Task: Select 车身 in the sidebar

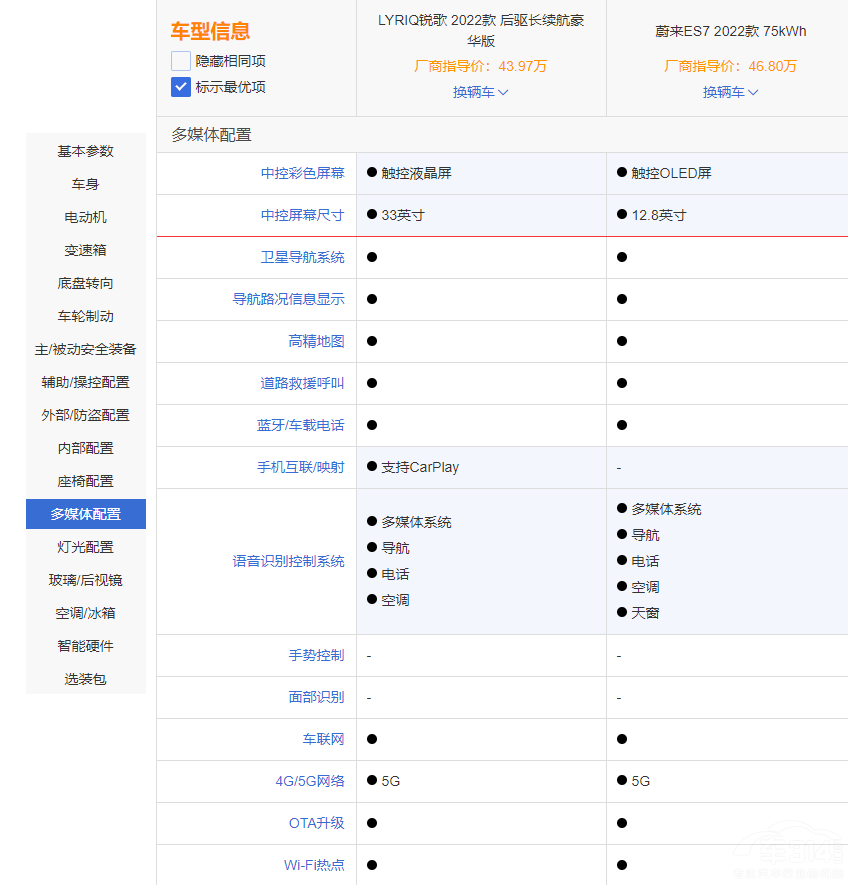Action: (86, 184)
